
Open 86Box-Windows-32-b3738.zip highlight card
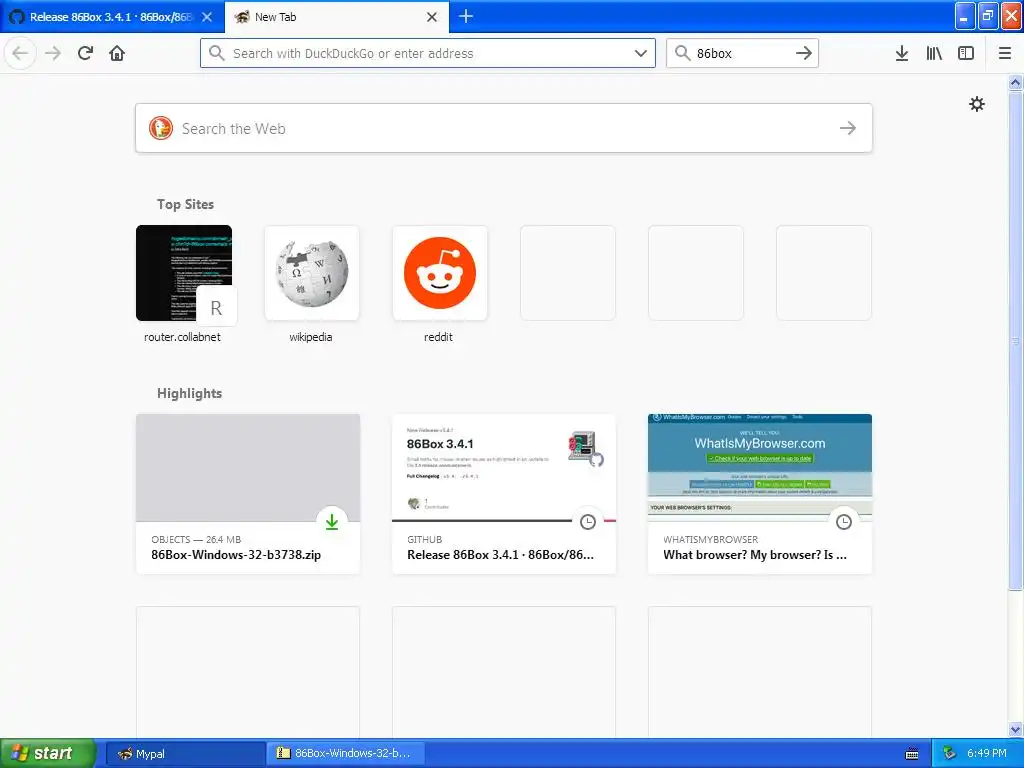point(248,494)
